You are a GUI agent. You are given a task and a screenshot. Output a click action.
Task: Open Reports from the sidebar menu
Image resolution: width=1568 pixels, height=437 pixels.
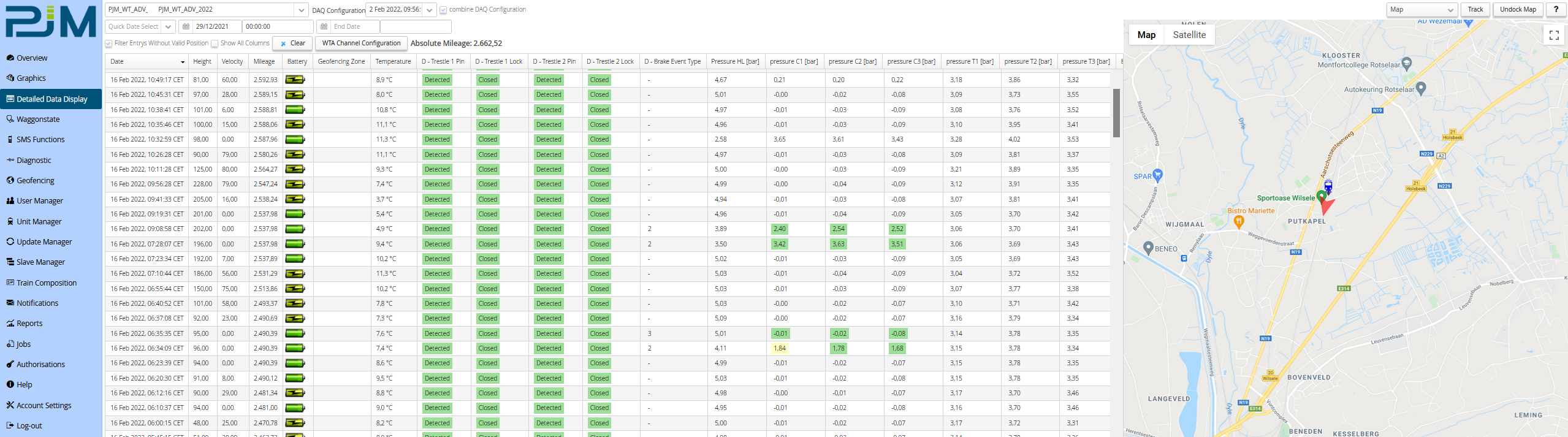pos(29,324)
